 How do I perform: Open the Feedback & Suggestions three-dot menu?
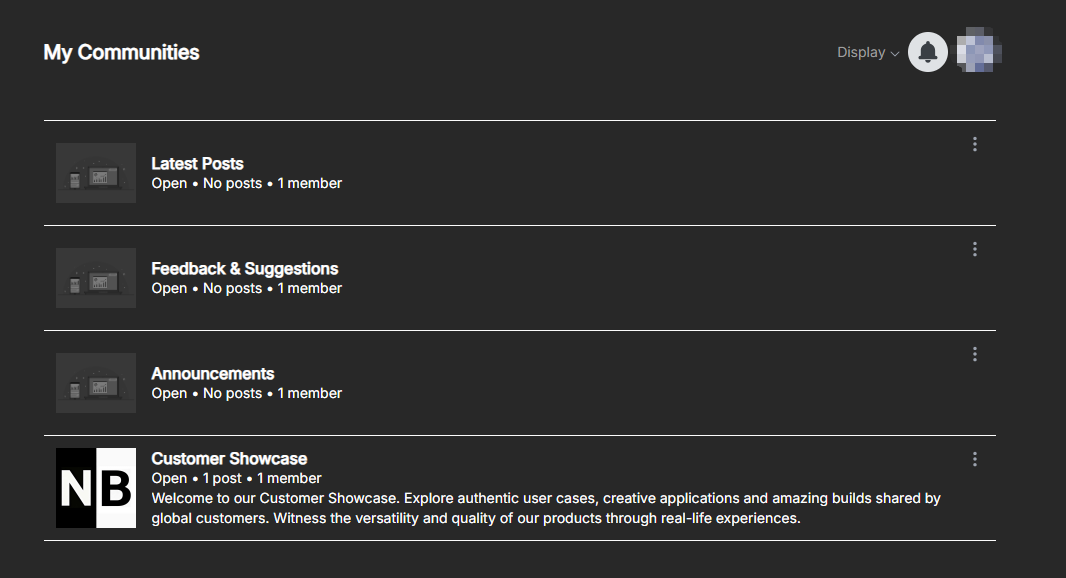(975, 249)
